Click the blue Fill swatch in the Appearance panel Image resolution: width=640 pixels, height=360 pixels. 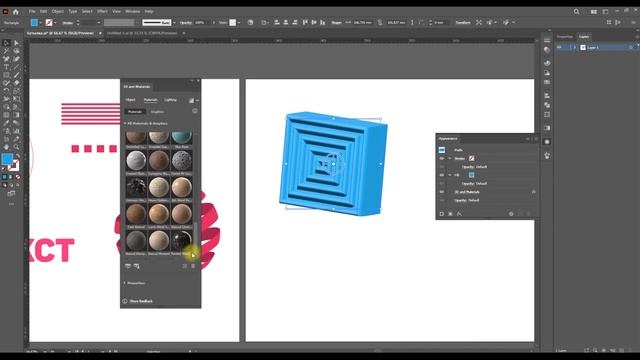(471, 175)
